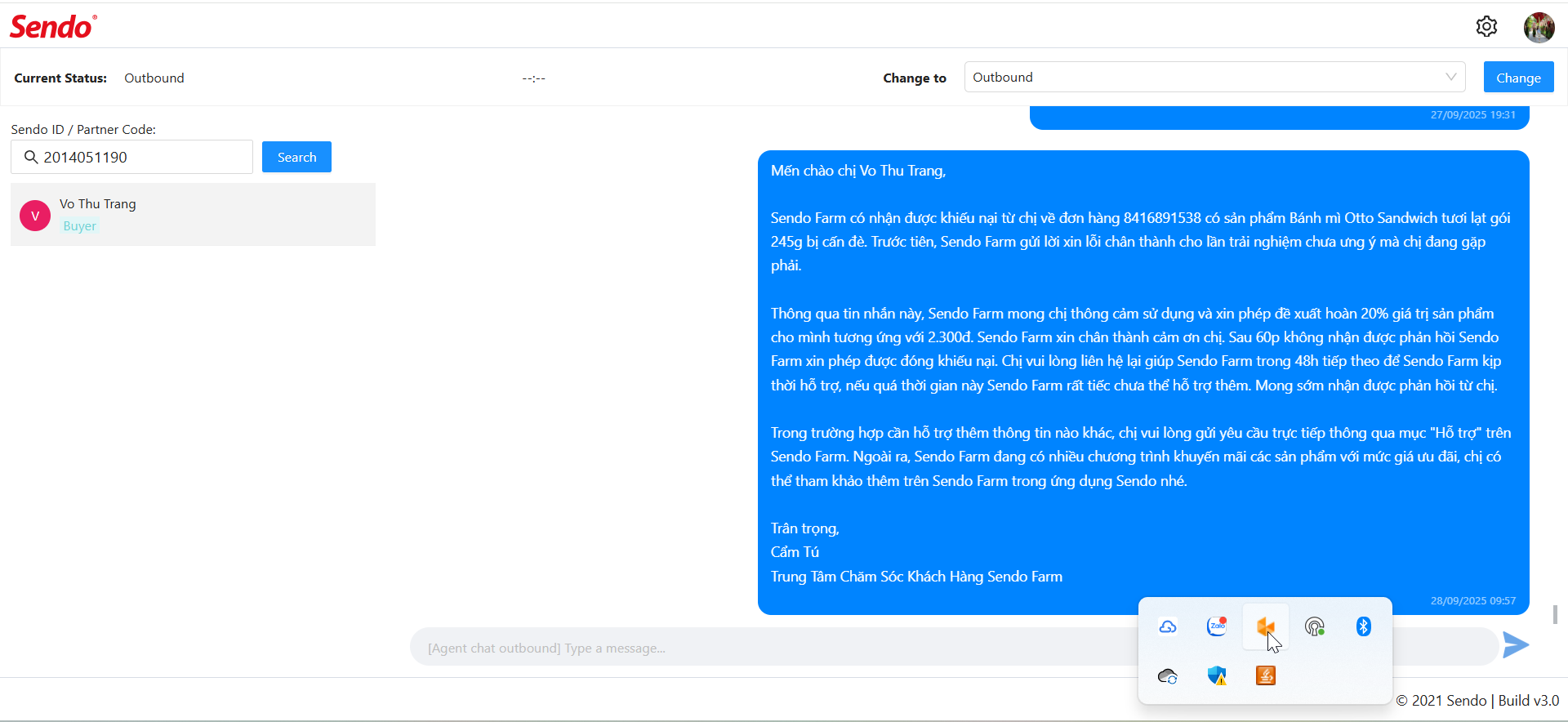Open OneDrive syncing tray icon

click(x=1168, y=675)
